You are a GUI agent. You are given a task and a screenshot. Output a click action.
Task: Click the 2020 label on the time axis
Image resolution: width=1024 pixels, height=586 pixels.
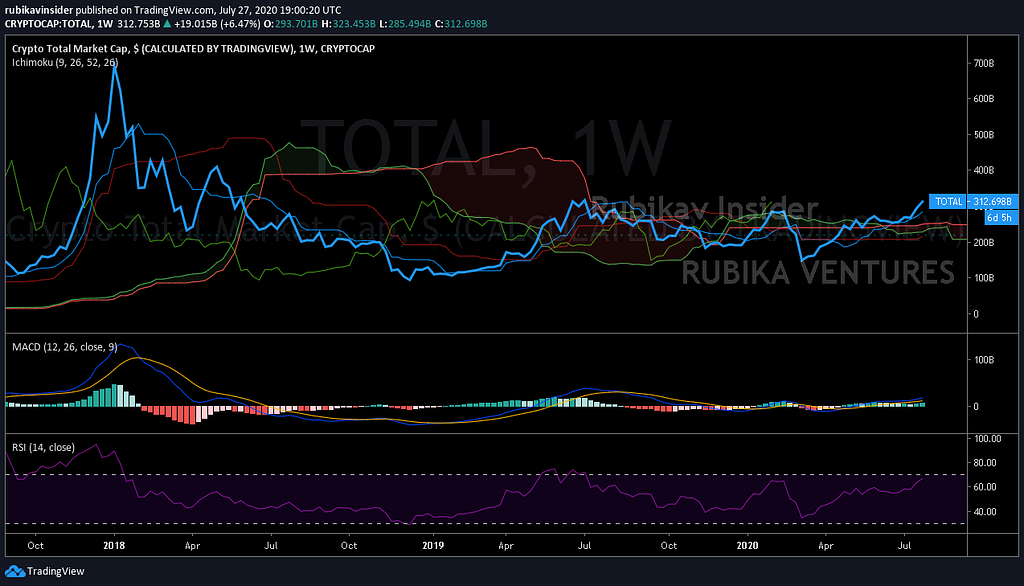click(747, 545)
